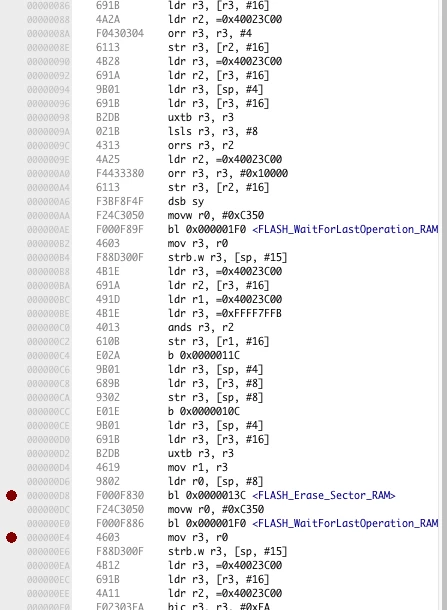Click address 080000AA in the address column
This screenshot has width=447, height=610.
point(48,216)
